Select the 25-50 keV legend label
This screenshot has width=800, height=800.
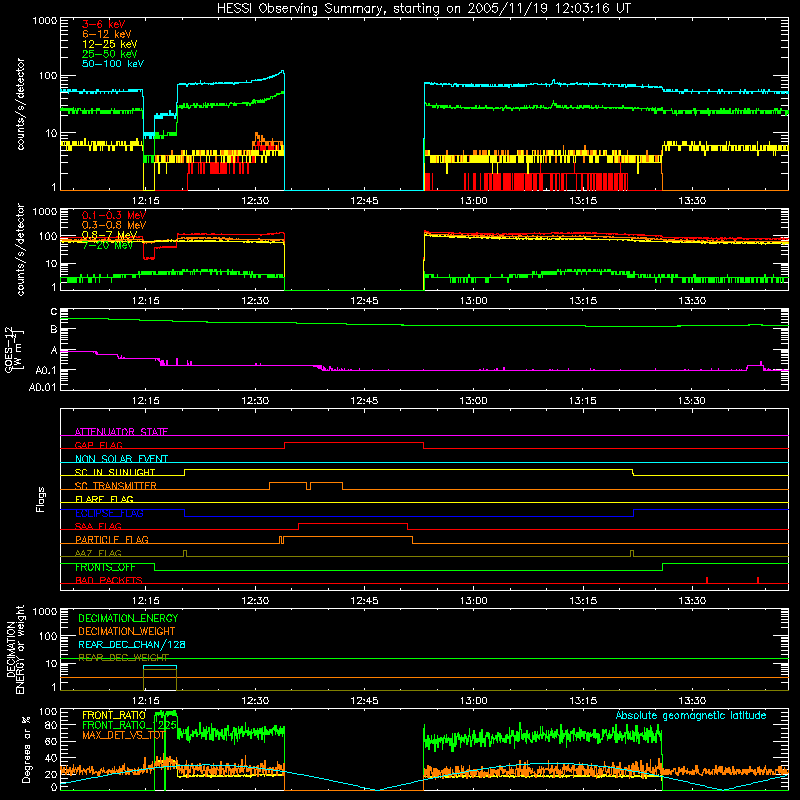[x=110, y=54]
